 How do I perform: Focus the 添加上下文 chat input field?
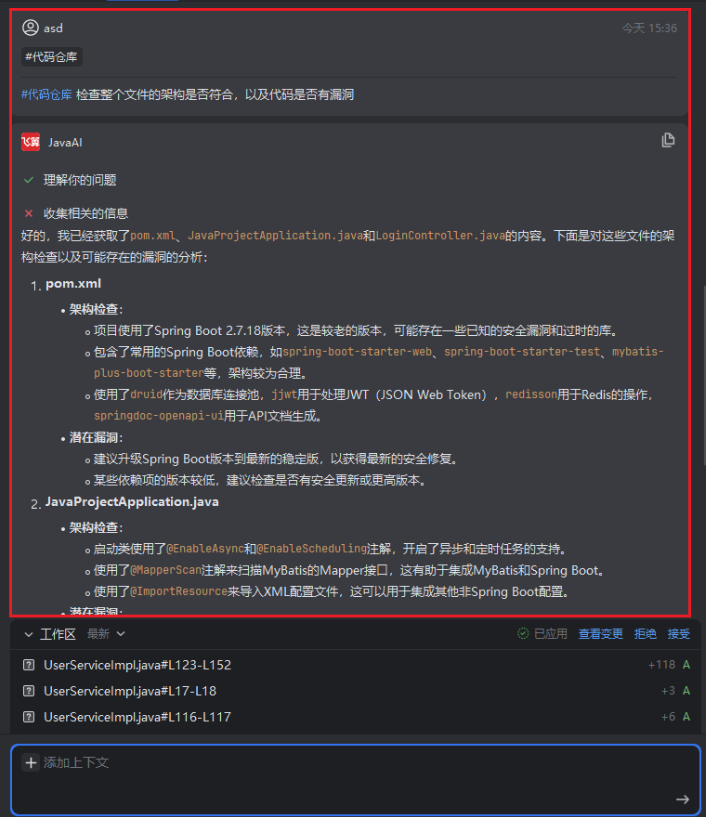(x=355, y=780)
